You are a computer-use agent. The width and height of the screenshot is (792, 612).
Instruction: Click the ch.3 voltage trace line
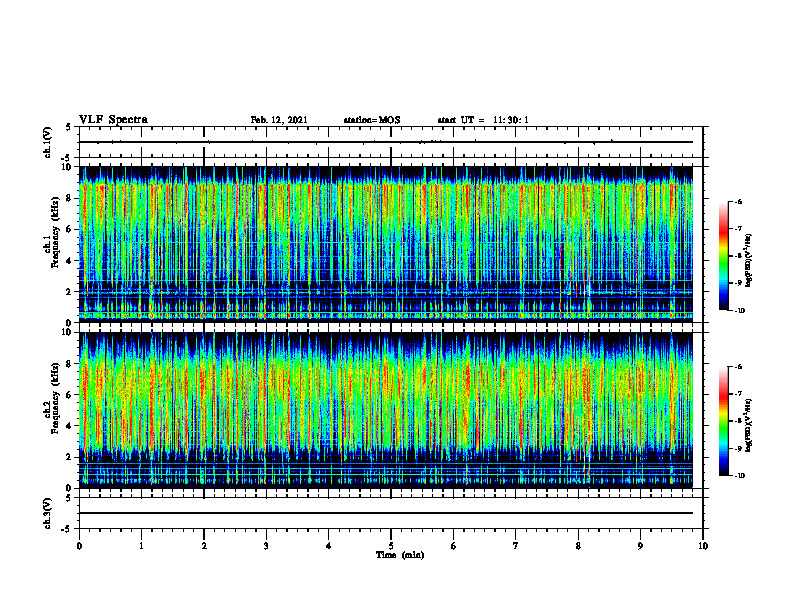[386, 513]
